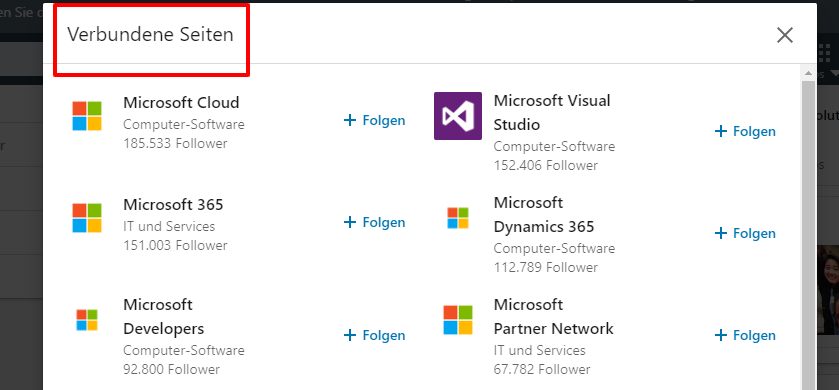Click Folgen beside Microsoft Developers
This screenshot has height=390, width=839.
click(x=375, y=335)
